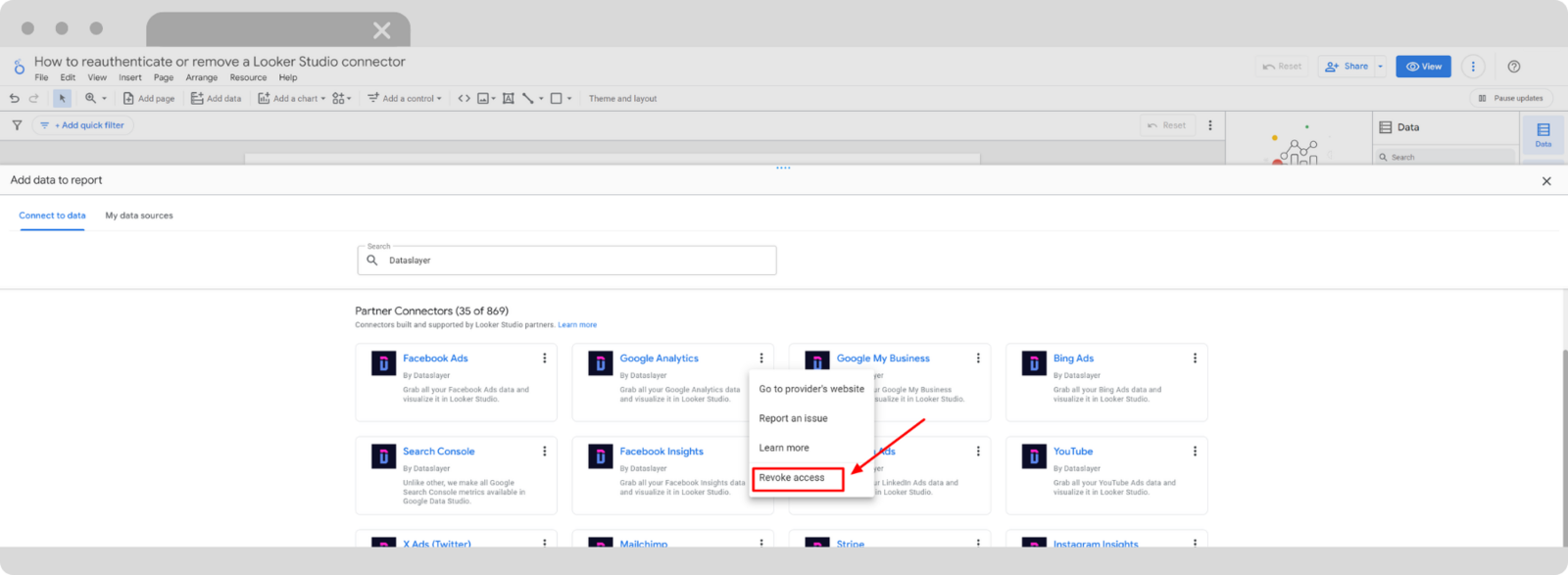Image resolution: width=1568 pixels, height=575 pixels.
Task: Open the help question mark icon
Action: (x=1514, y=67)
